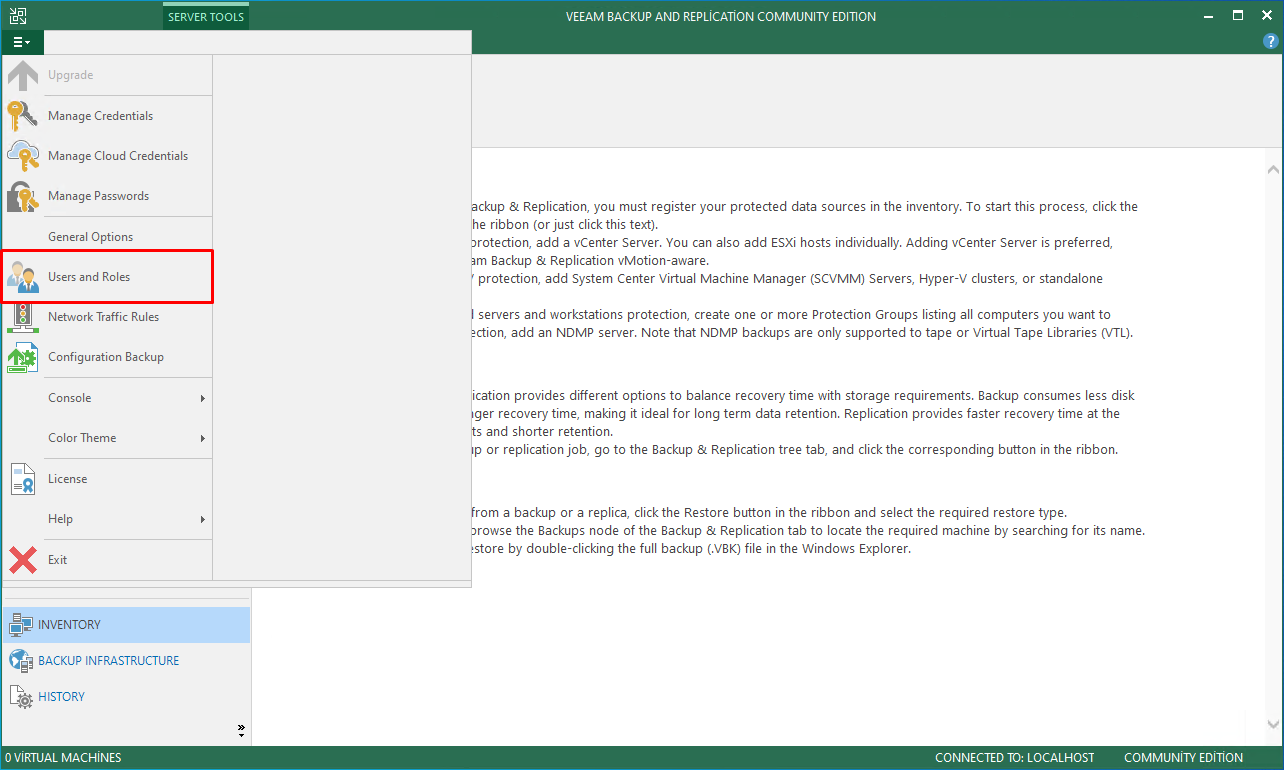1284x770 pixels.
Task: Open General Options menu item
Action: pyautogui.click(x=108, y=237)
